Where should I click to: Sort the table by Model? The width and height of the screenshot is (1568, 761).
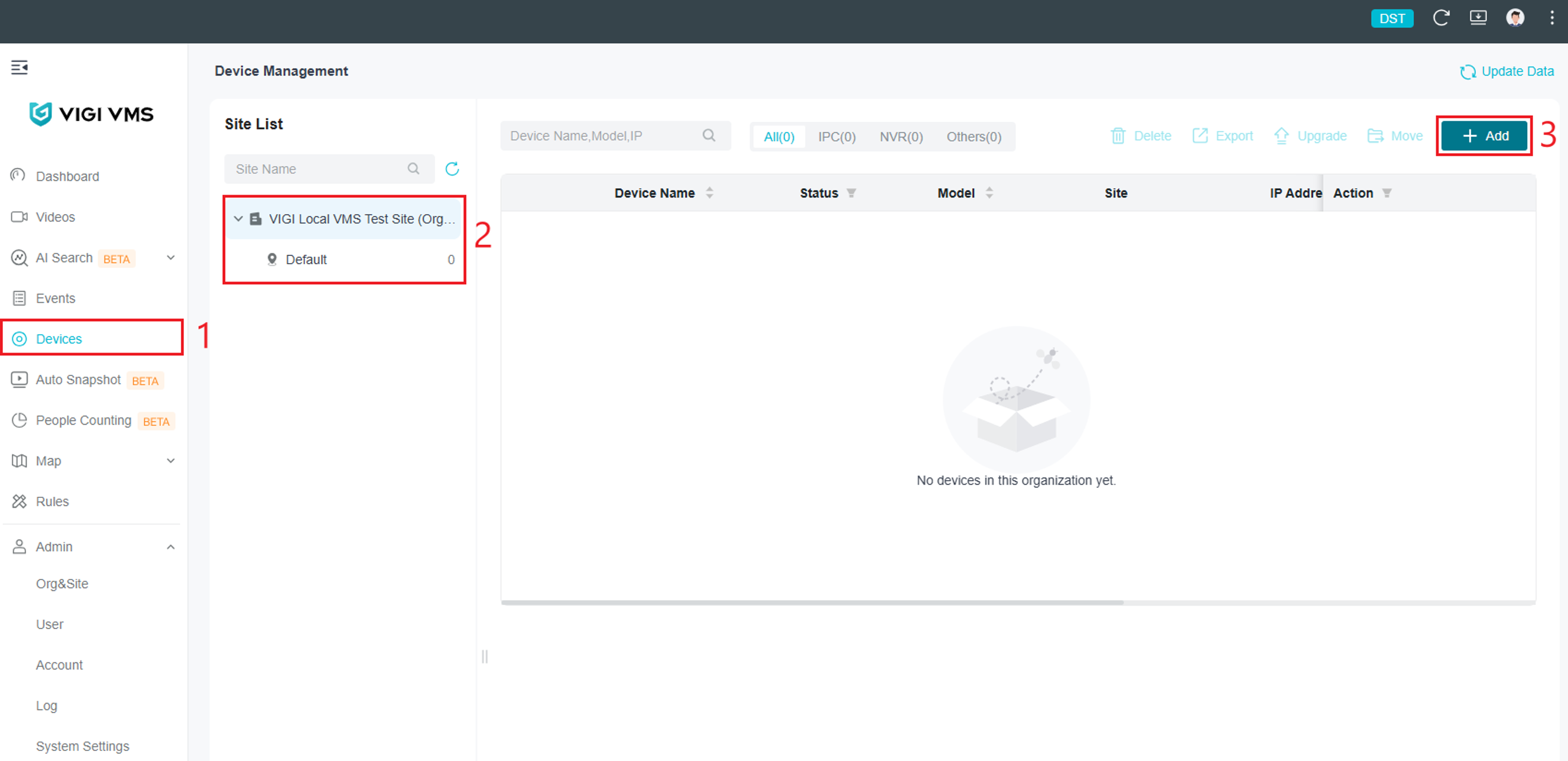coord(989,193)
